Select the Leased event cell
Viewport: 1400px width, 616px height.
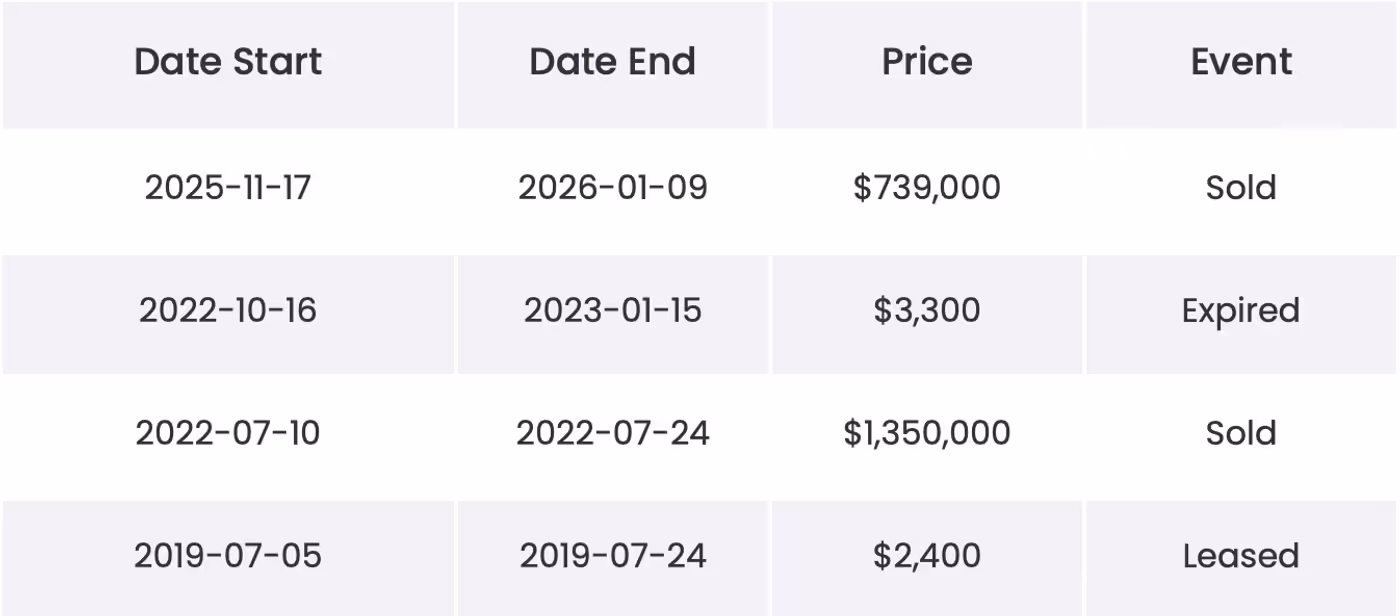pos(1241,556)
